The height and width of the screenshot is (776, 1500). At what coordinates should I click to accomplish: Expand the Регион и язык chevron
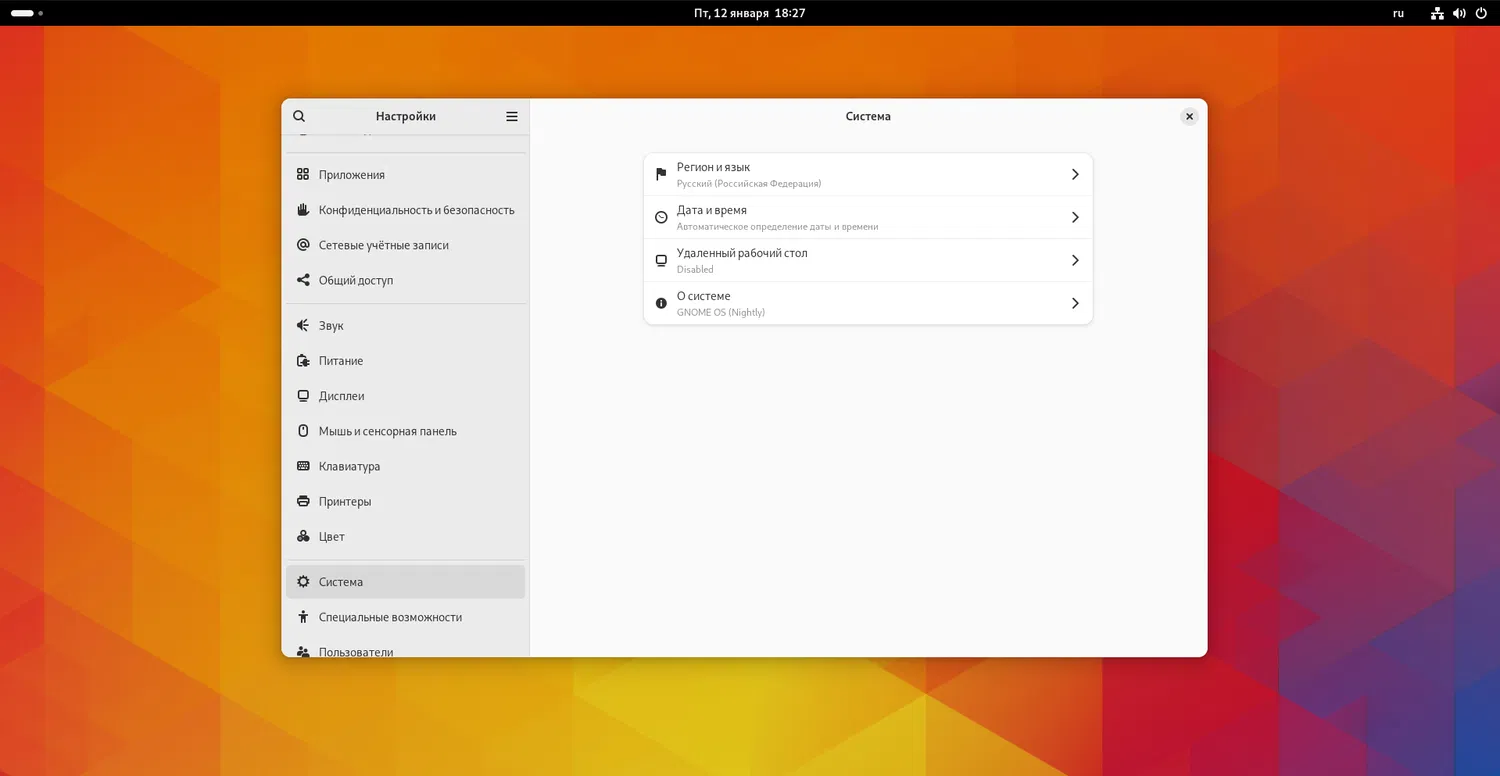click(1075, 174)
